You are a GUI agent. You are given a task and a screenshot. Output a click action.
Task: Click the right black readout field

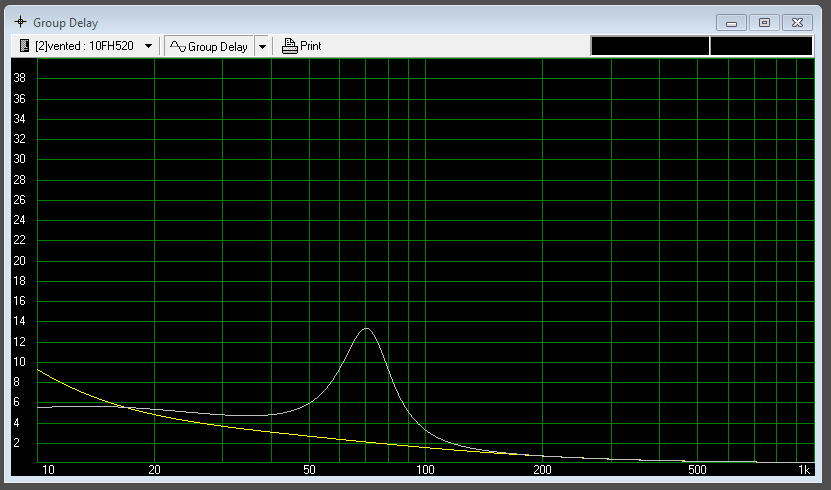click(761, 46)
